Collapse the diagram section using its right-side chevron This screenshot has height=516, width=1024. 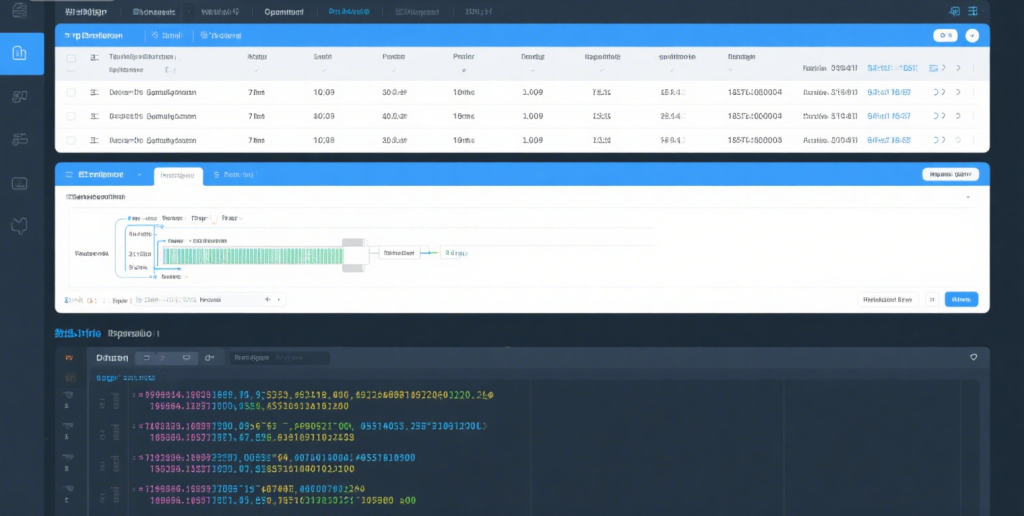tap(968, 198)
